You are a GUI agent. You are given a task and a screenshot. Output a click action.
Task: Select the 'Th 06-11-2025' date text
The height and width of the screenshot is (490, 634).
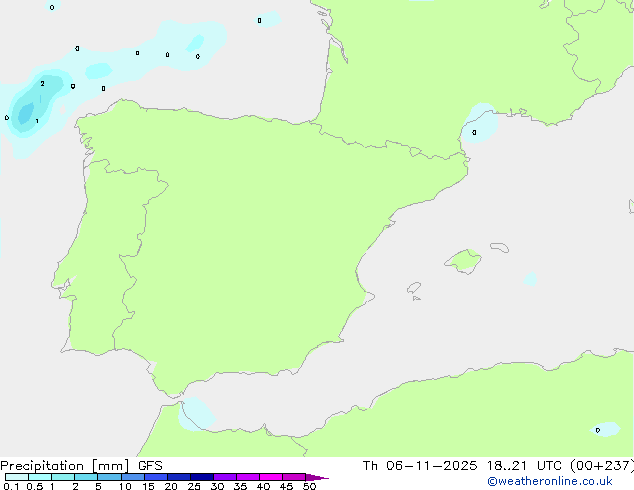[420, 466]
